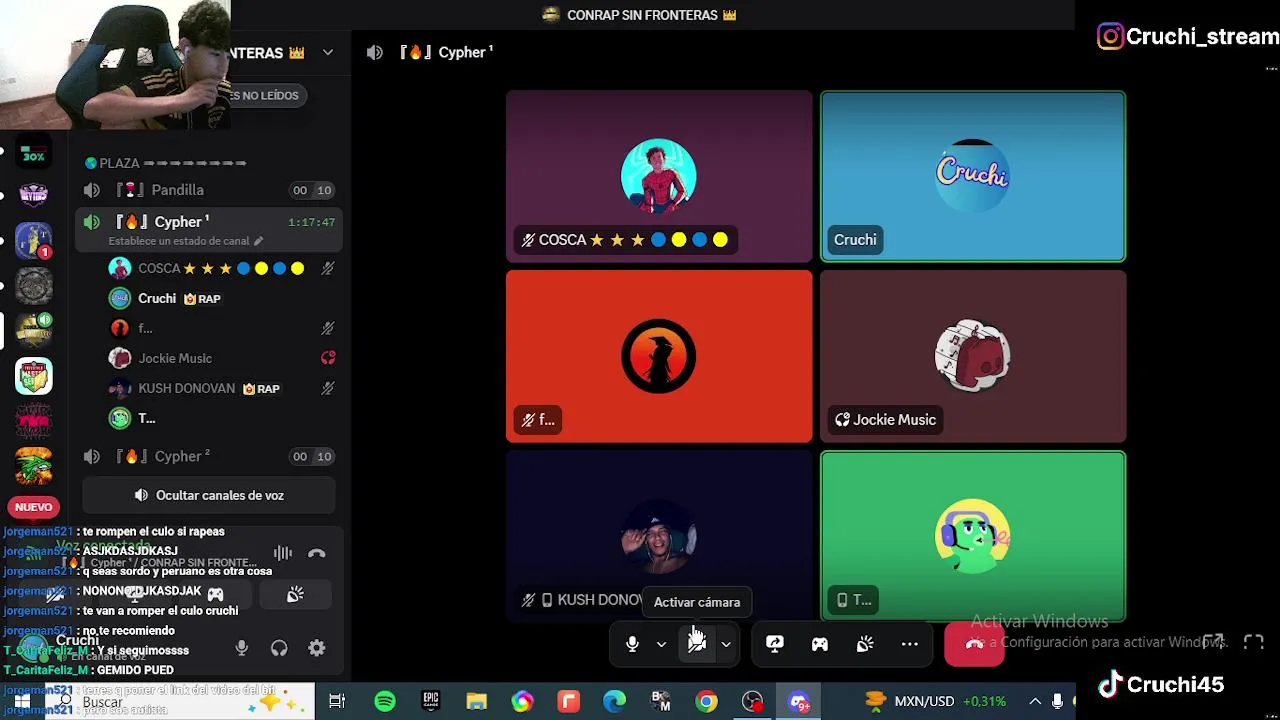This screenshot has height=720, width=1280.
Task: Open Microsoft Edge from taskbar
Action: (614, 702)
